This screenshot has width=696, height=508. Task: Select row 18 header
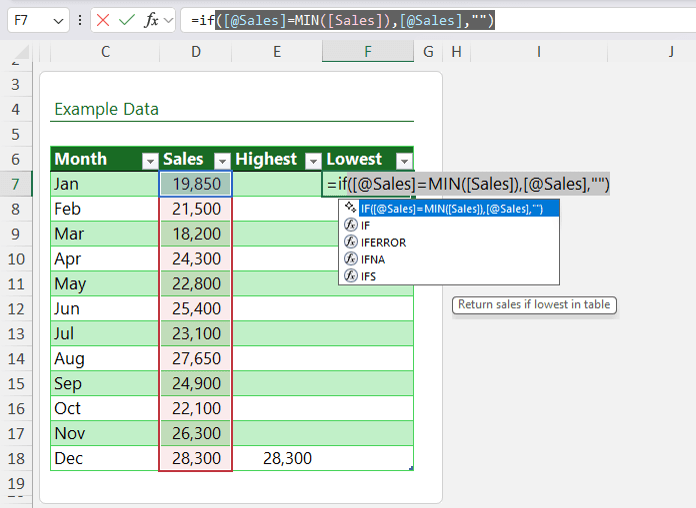(x=16, y=458)
